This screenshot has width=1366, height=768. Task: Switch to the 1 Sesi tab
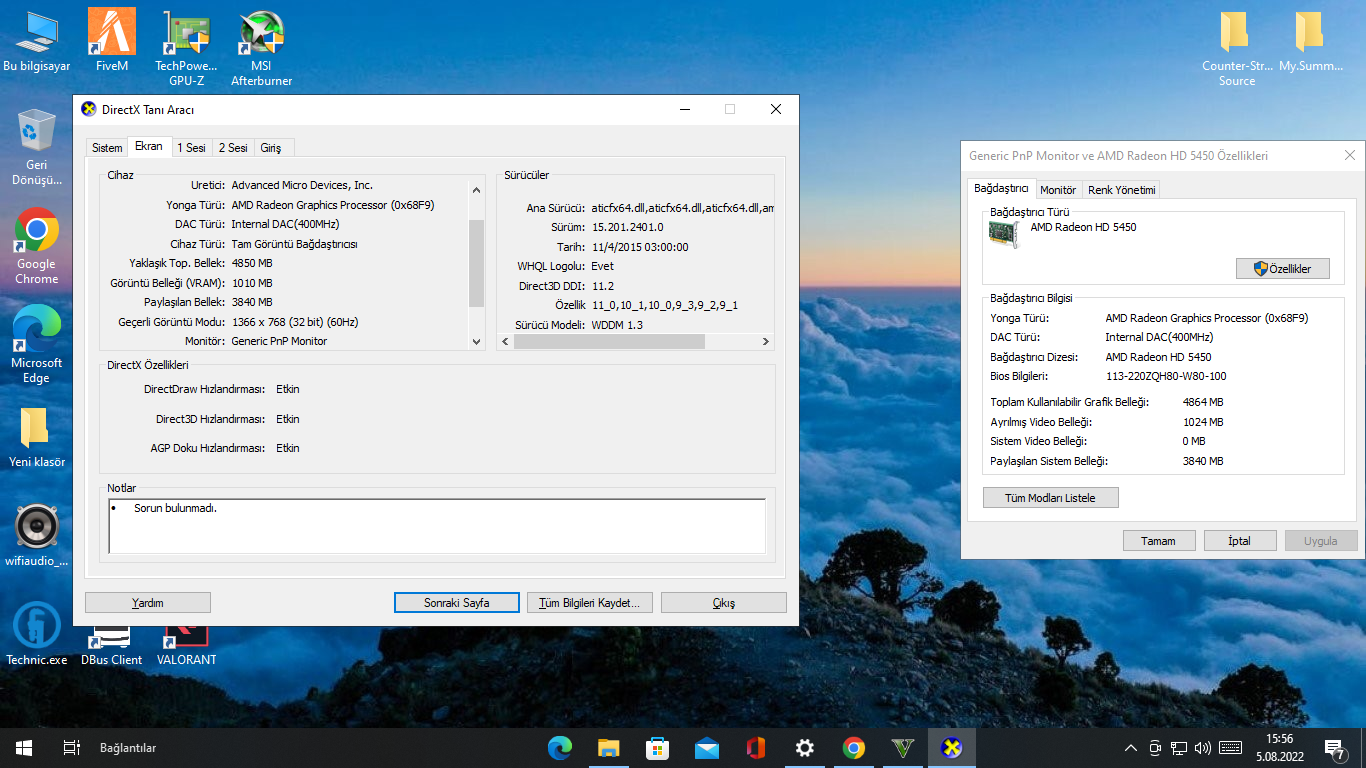pyautogui.click(x=191, y=148)
